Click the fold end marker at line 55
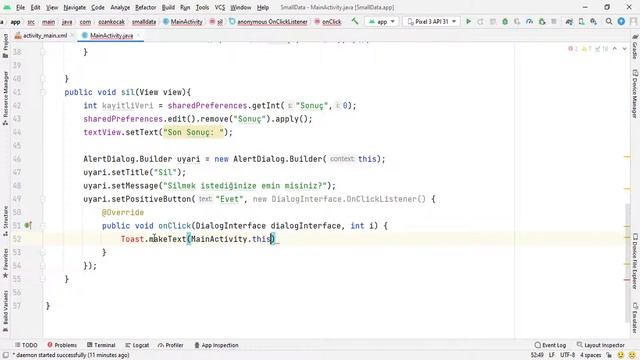This screenshot has height=360, width=640. coord(43,279)
